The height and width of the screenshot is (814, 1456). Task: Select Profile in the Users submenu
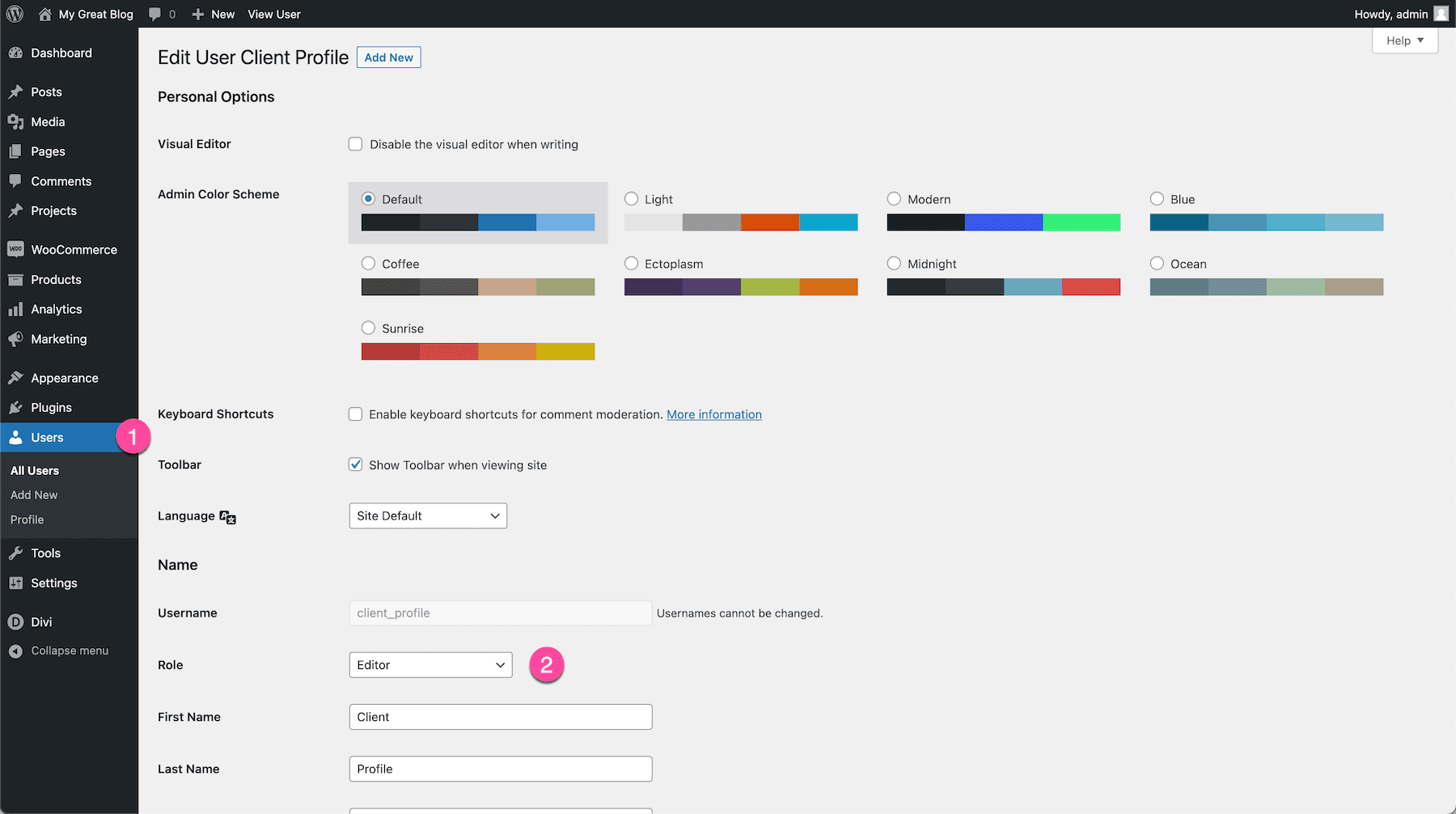(26, 519)
